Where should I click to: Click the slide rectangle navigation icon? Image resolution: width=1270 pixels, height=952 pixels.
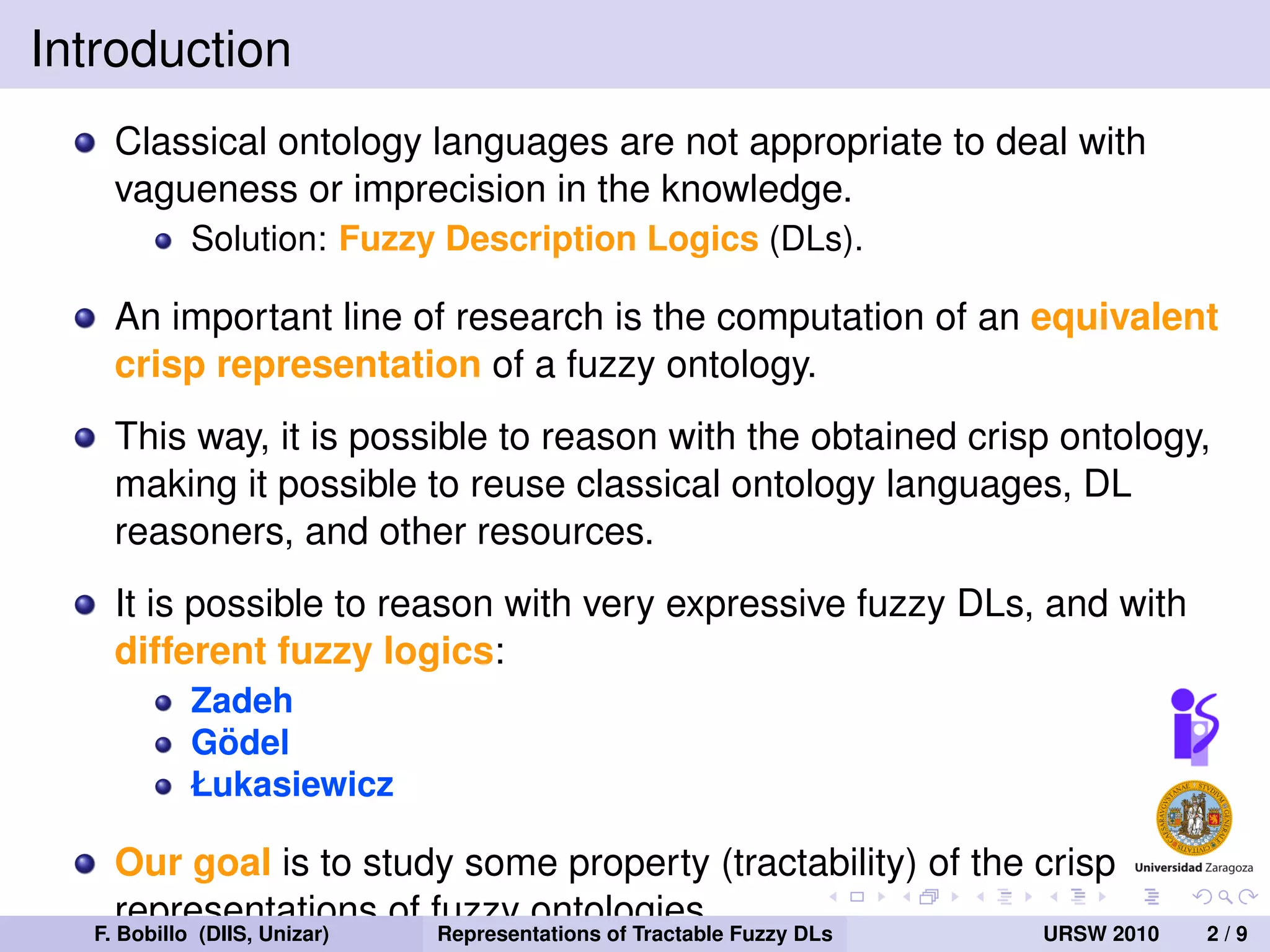[857, 896]
